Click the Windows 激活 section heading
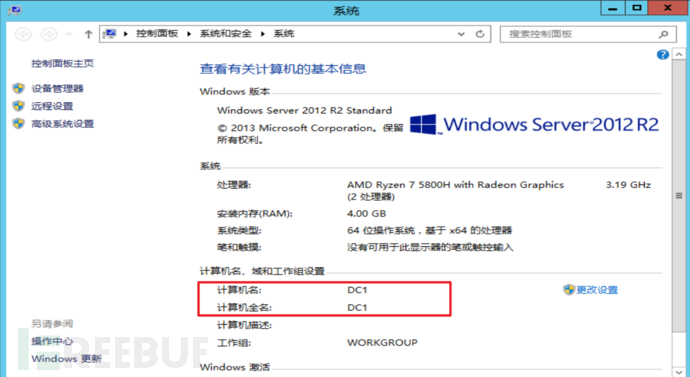The height and width of the screenshot is (377, 690). (x=235, y=367)
